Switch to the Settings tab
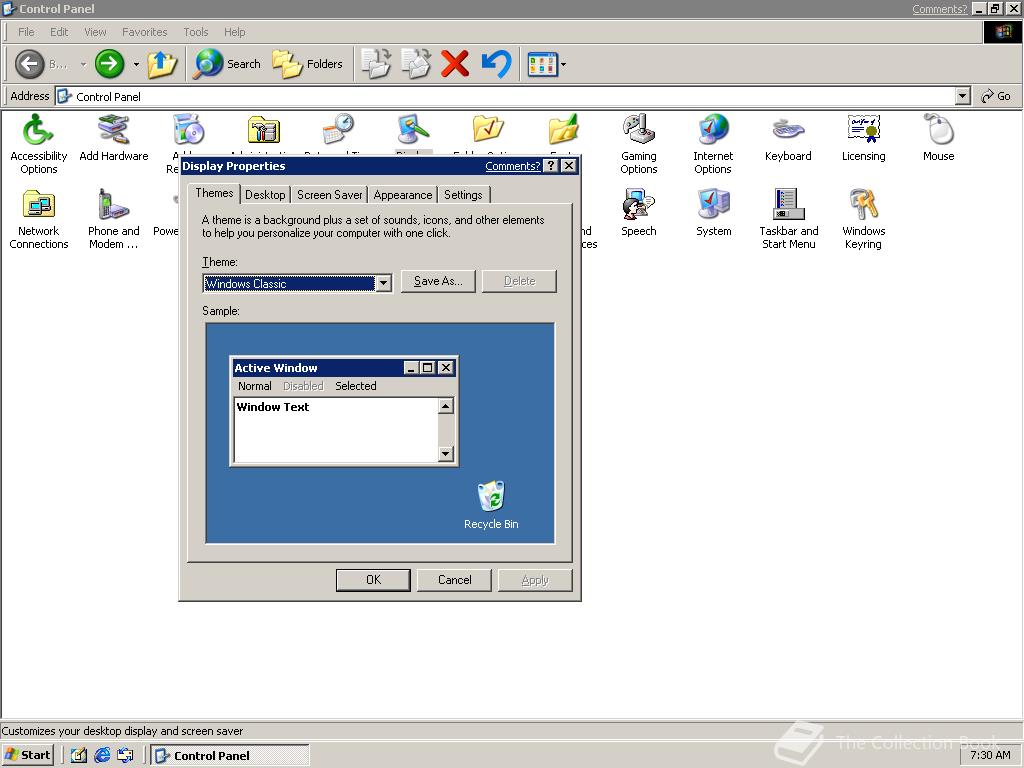Screen dimensions: 1024x768 [463, 195]
